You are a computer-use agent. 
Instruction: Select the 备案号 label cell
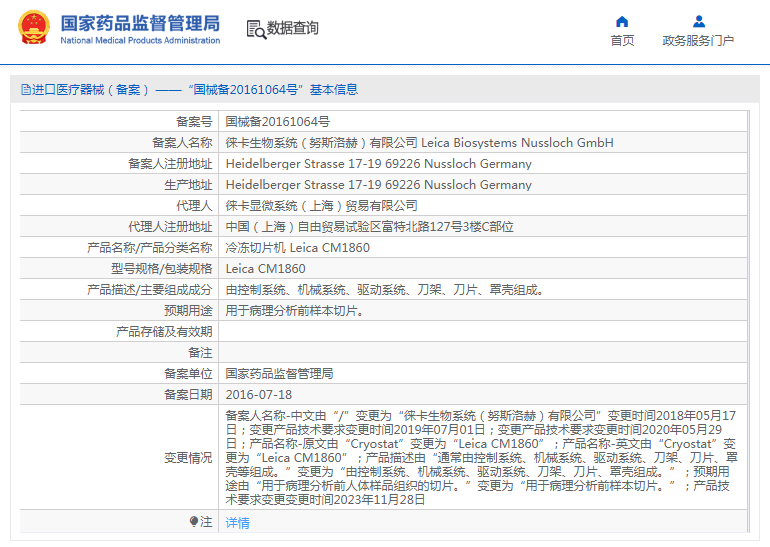pyautogui.click(x=194, y=121)
